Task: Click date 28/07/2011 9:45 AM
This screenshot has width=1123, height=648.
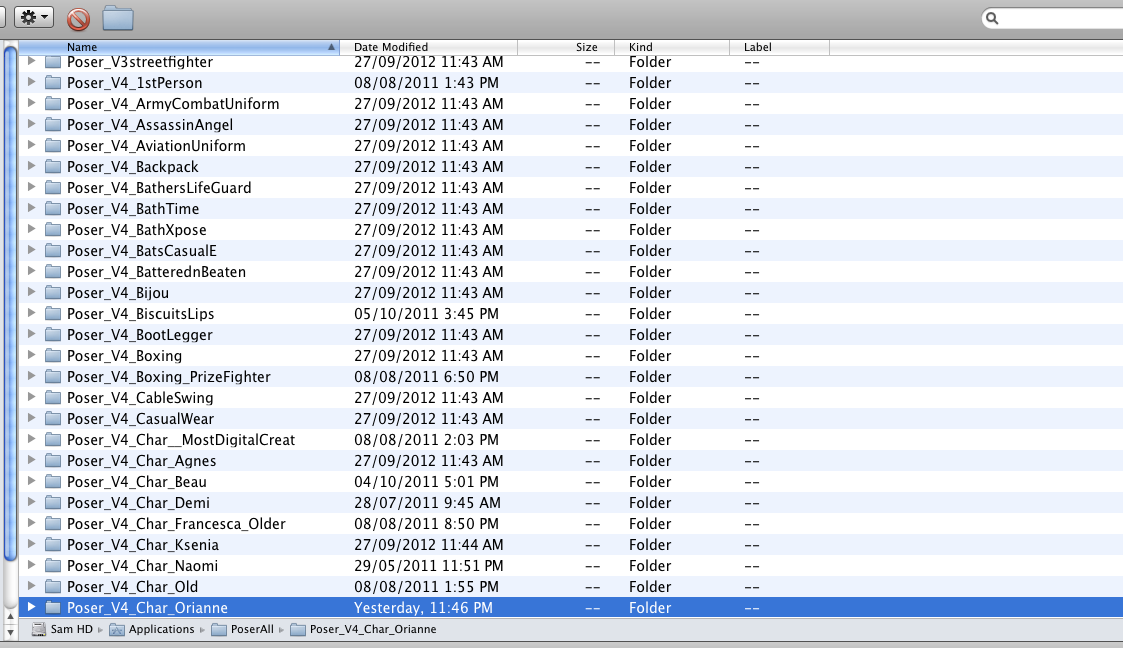Action: (x=428, y=503)
